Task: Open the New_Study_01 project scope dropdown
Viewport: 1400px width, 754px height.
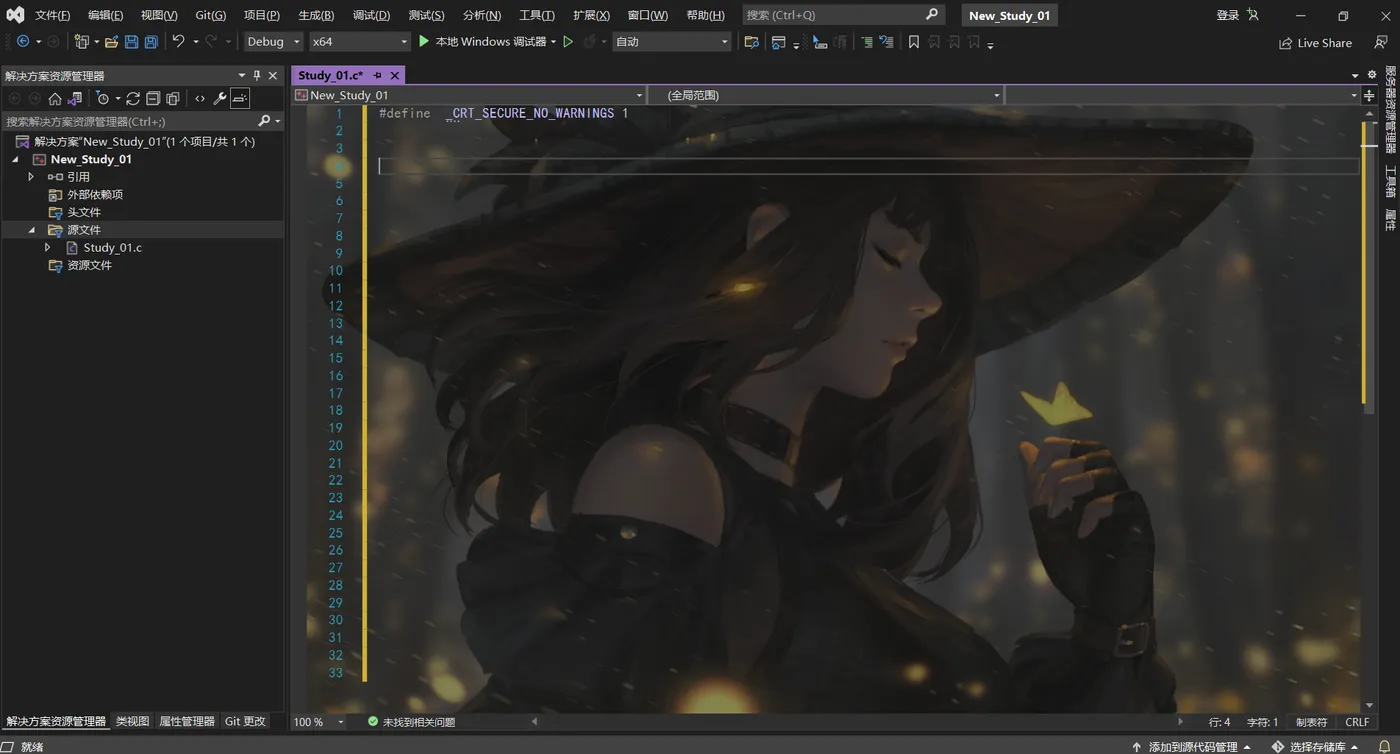Action: [x=469, y=95]
